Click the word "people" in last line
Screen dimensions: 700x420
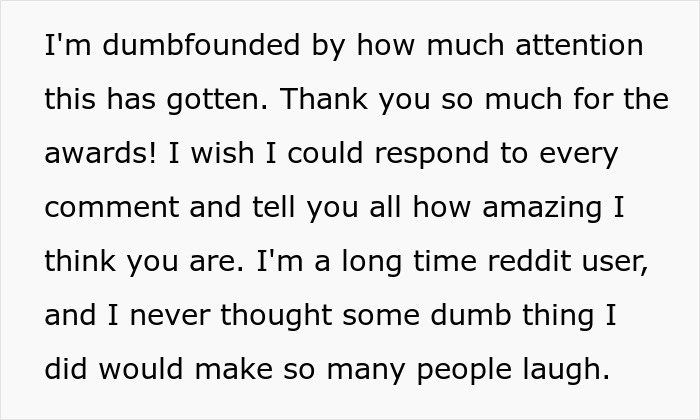pyautogui.click(x=464, y=371)
